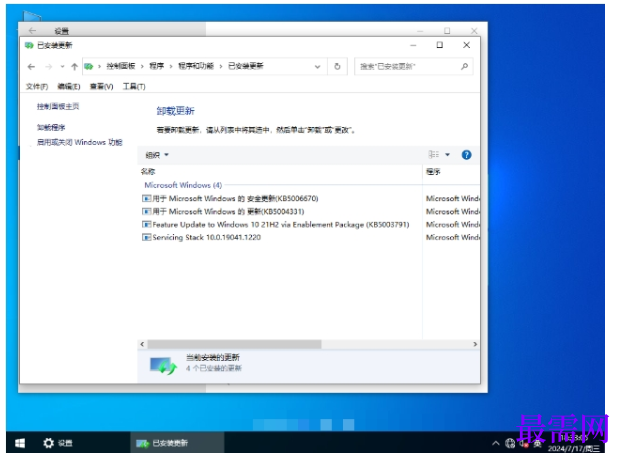Sort by the 程序 column header
Image resolution: width=628 pixels, height=460 pixels.
click(433, 172)
